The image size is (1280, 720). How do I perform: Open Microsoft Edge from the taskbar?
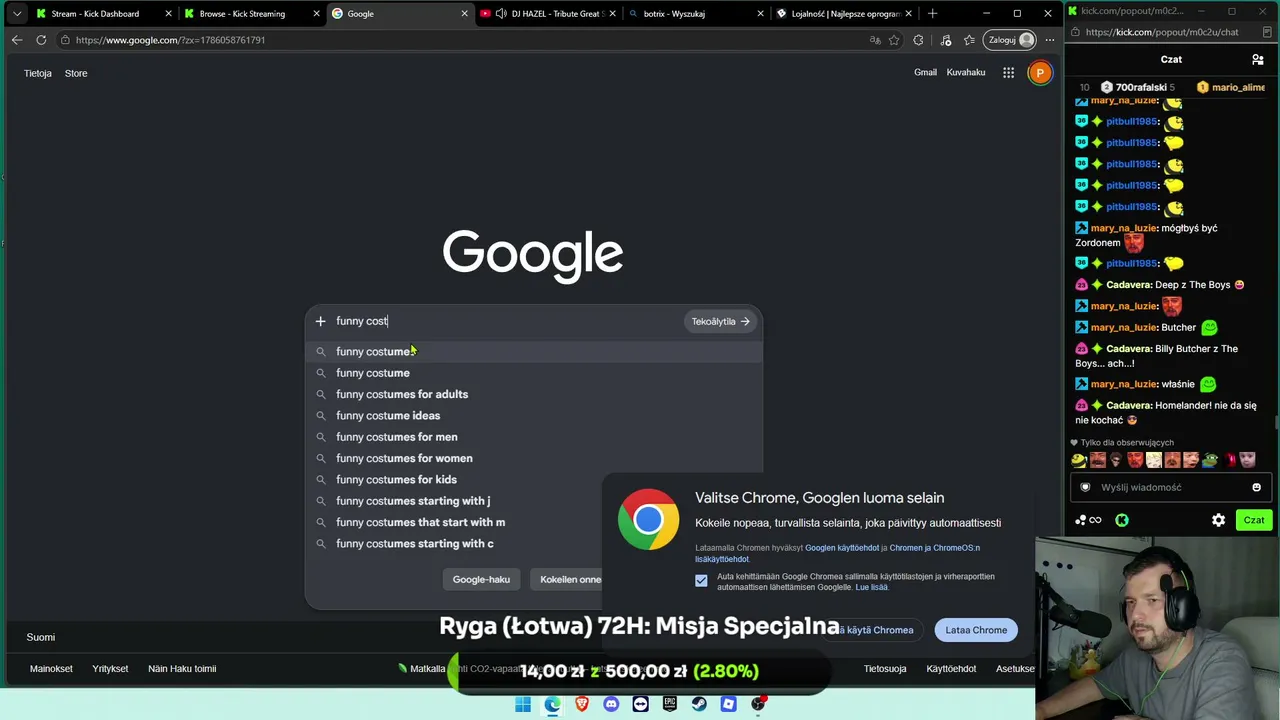552,704
